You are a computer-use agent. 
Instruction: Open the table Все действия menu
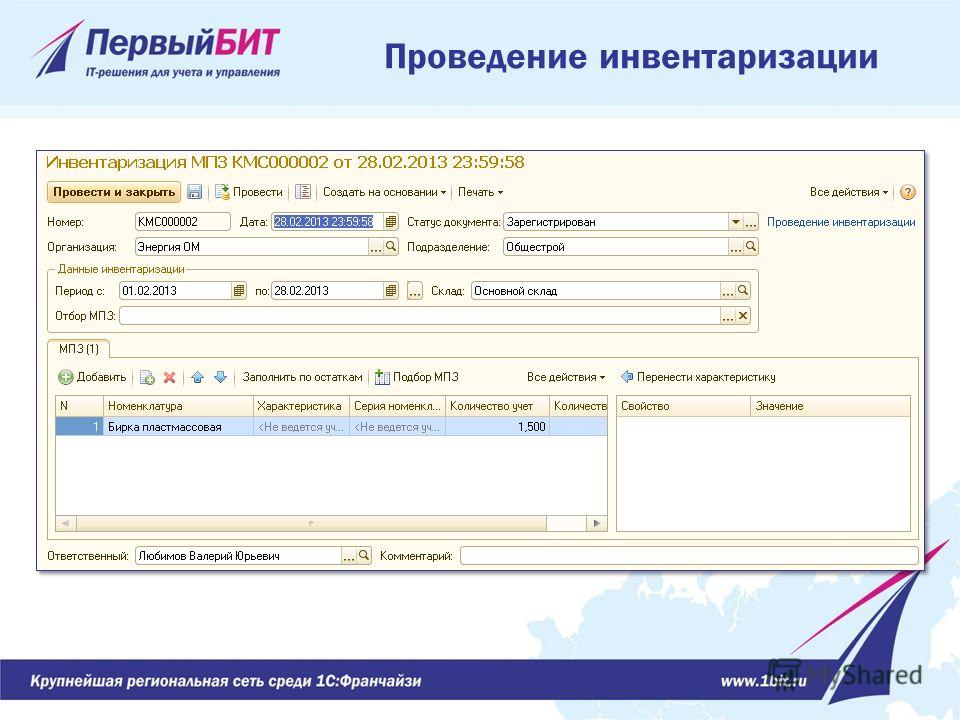point(566,377)
